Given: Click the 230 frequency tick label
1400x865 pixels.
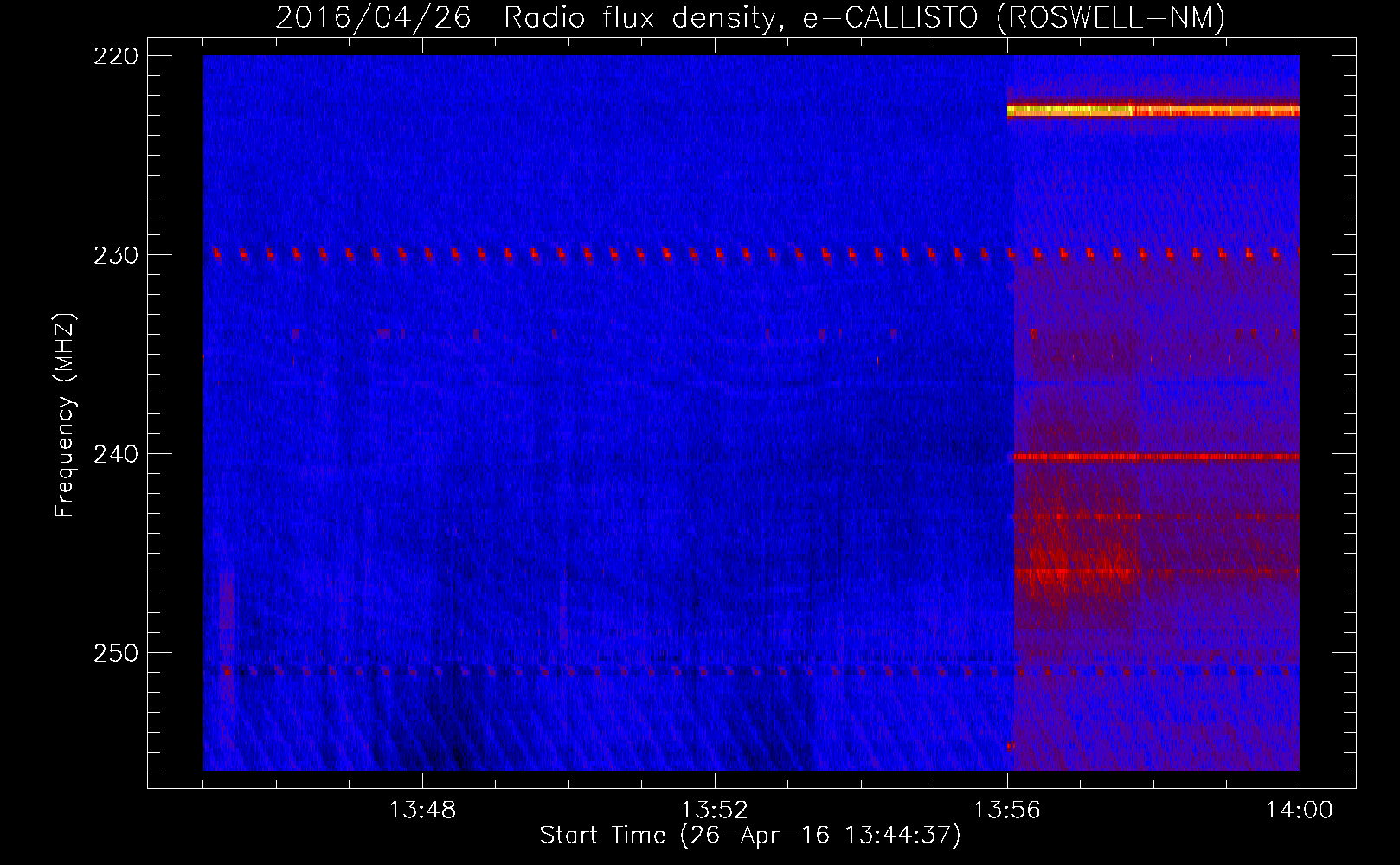Looking at the screenshot, I should click(x=116, y=255).
